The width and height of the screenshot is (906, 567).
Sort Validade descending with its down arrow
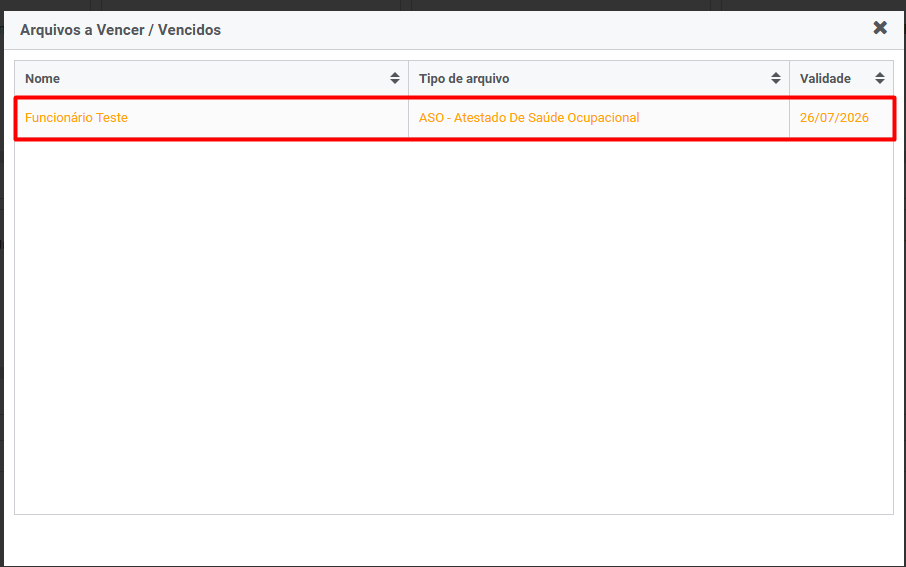point(879,81)
